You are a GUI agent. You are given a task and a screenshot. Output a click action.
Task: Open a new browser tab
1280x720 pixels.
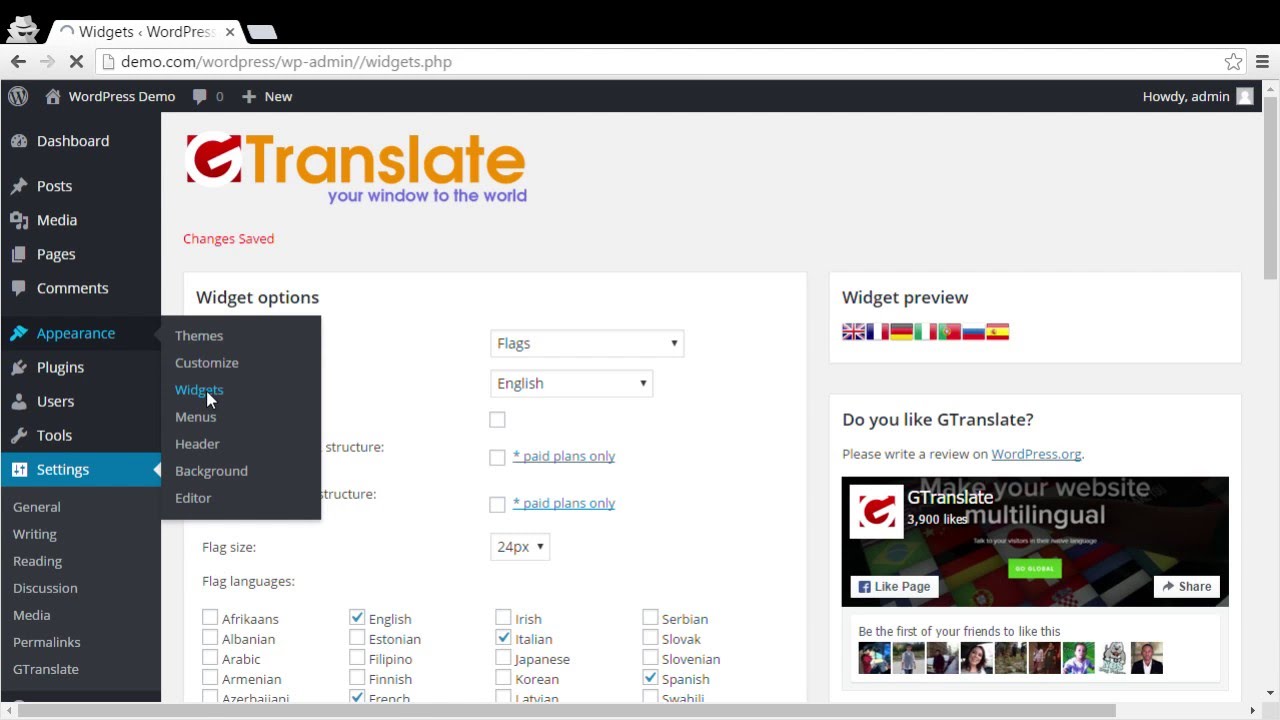point(262,32)
